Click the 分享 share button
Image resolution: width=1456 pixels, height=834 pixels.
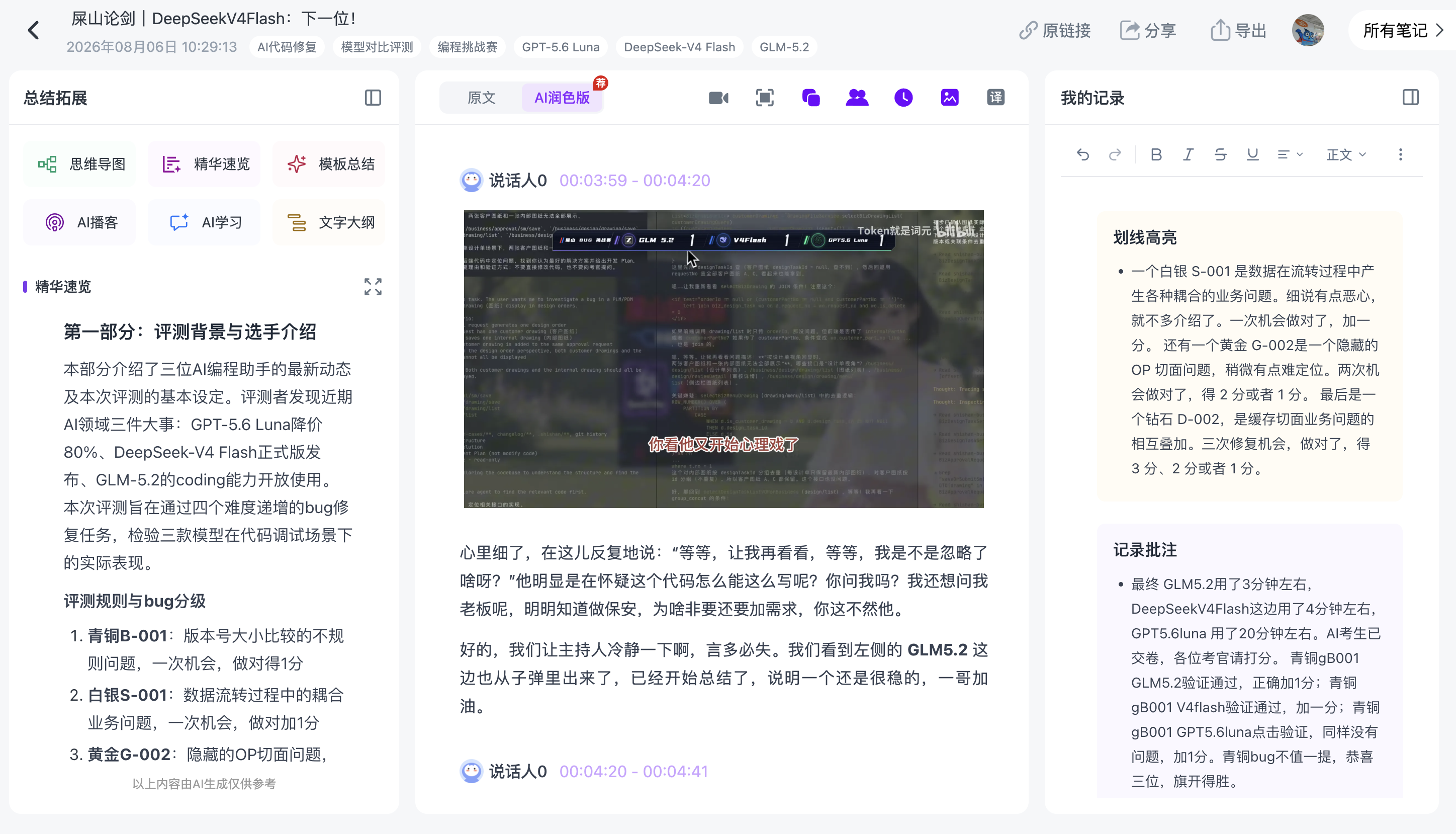(x=1148, y=30)
